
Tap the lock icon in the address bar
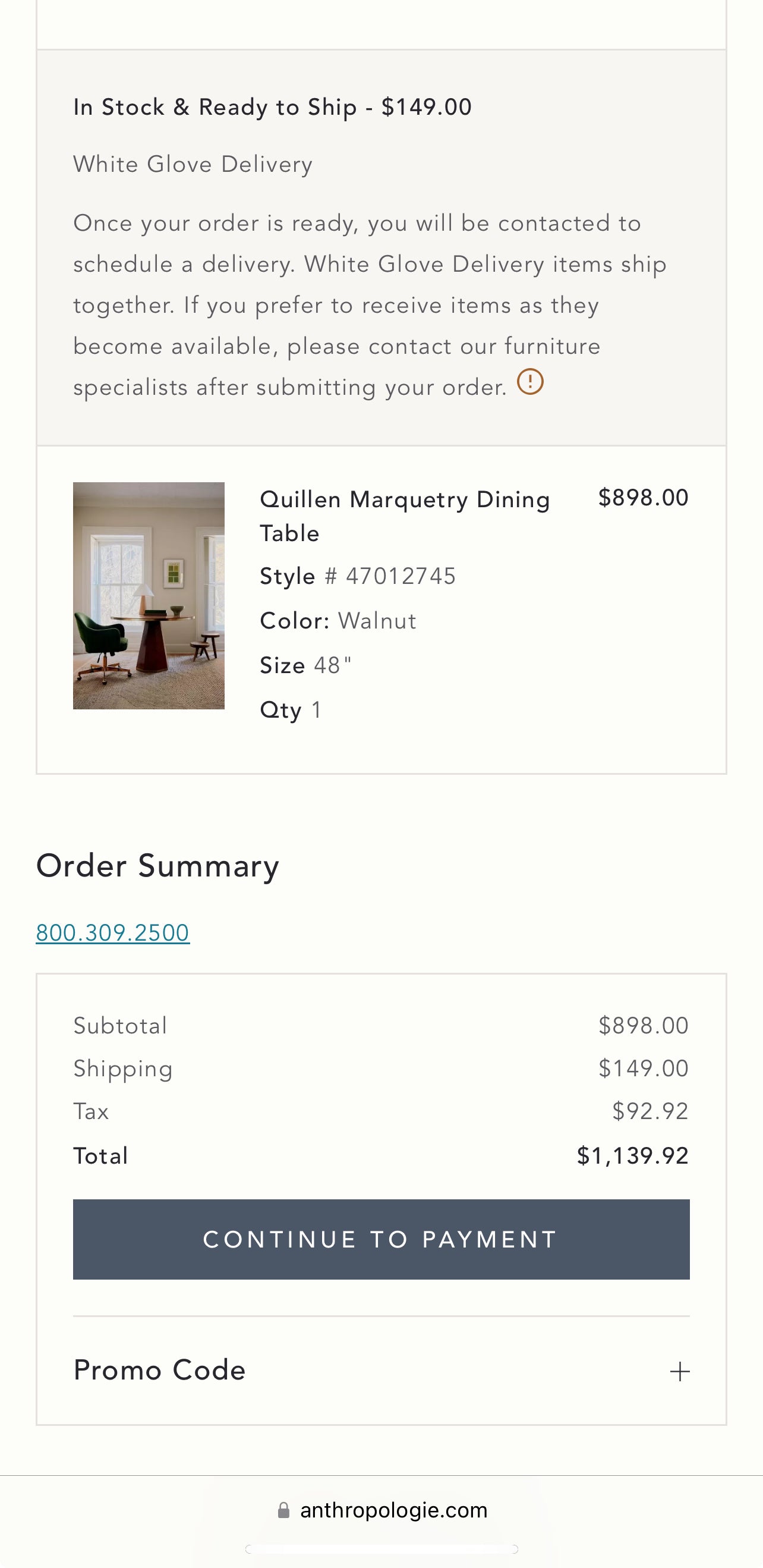283,1510
